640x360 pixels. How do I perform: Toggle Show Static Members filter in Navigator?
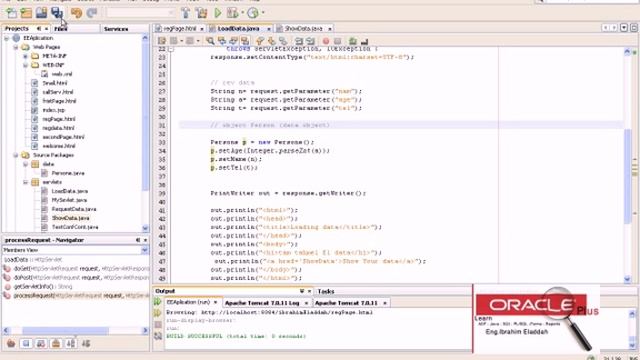[41, 344]
